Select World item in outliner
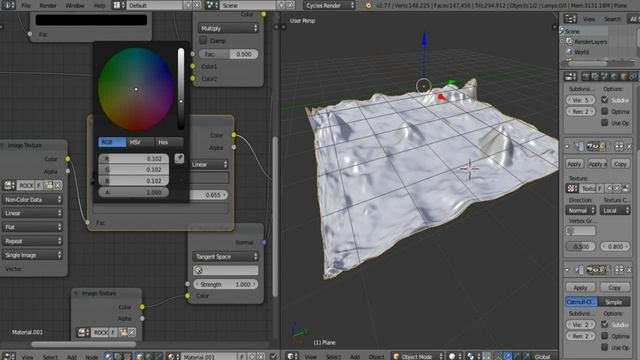 tap(581, 52)
